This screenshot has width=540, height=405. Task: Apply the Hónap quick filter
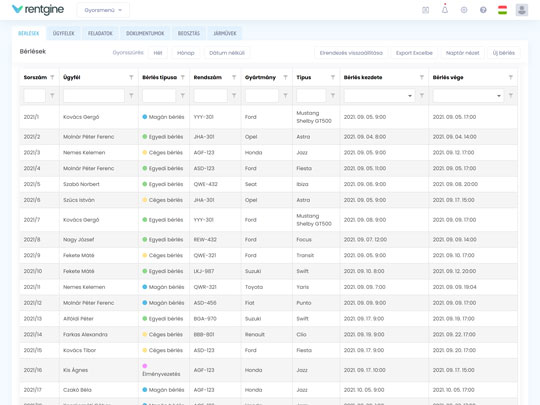186,53
